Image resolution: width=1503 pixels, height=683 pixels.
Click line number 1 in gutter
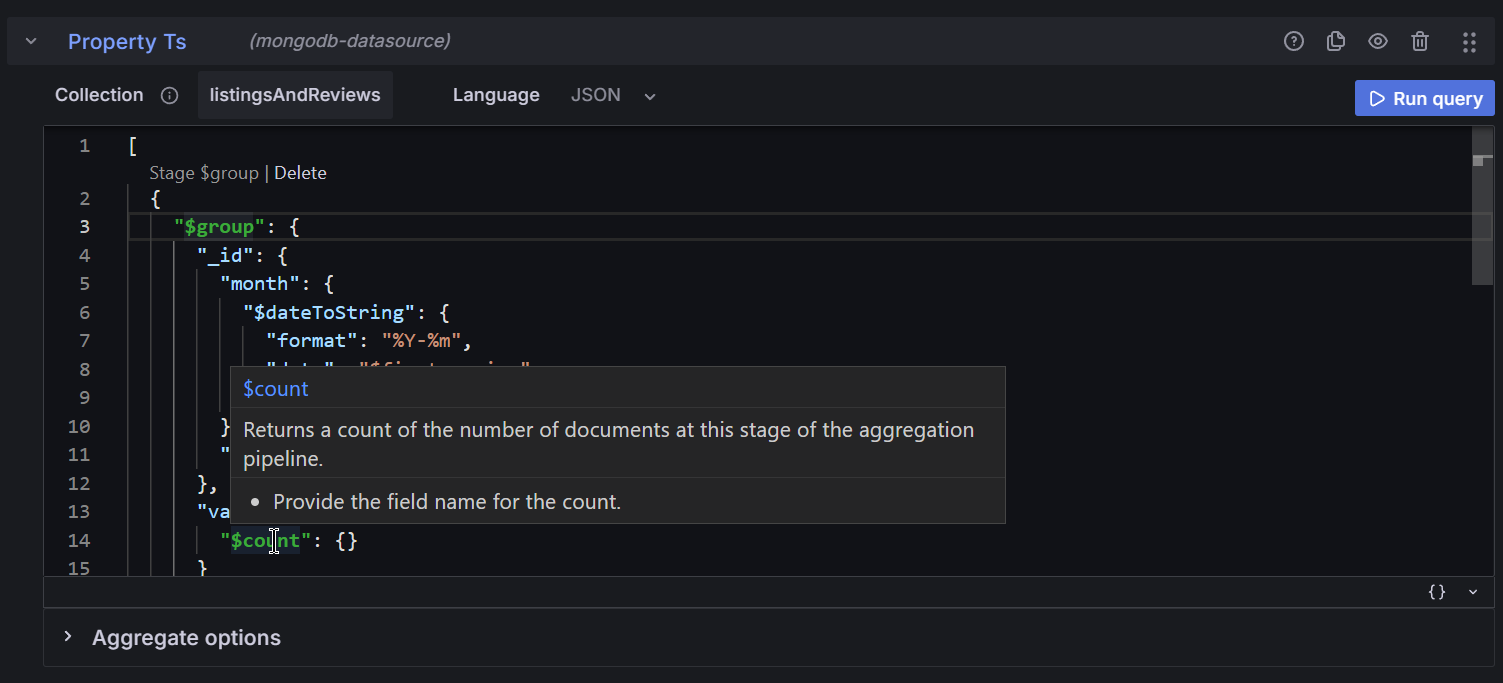coord(85,146)
